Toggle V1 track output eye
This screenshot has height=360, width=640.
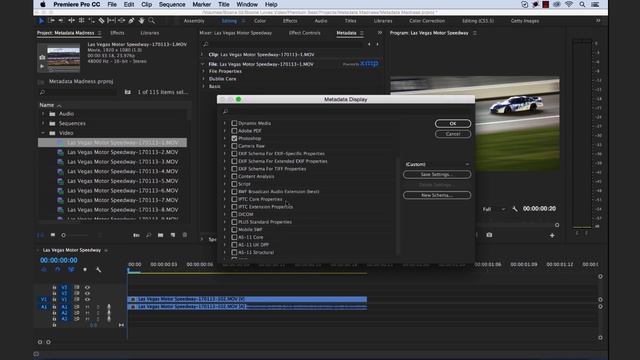87,300
